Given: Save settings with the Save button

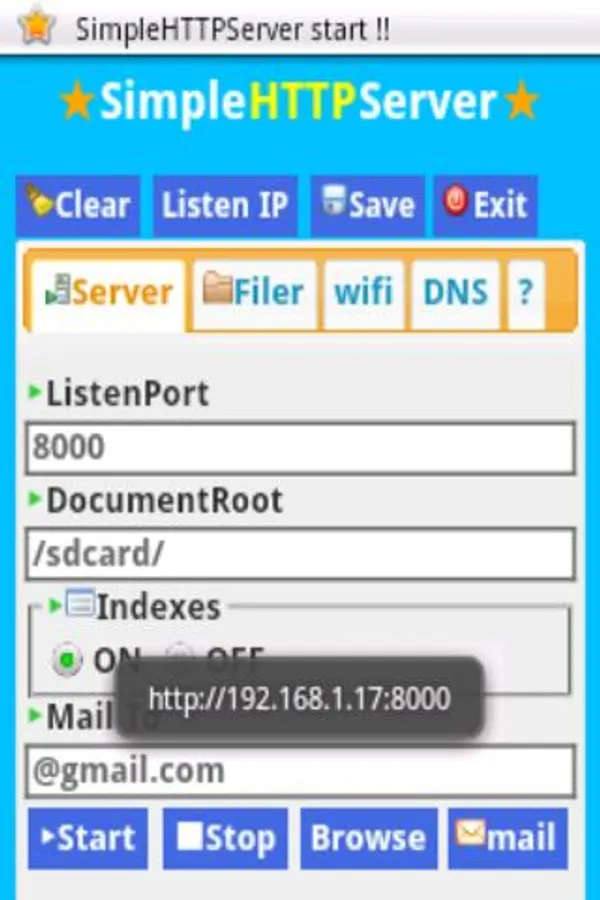Looking at the screenshot, I should click(367, 205).
